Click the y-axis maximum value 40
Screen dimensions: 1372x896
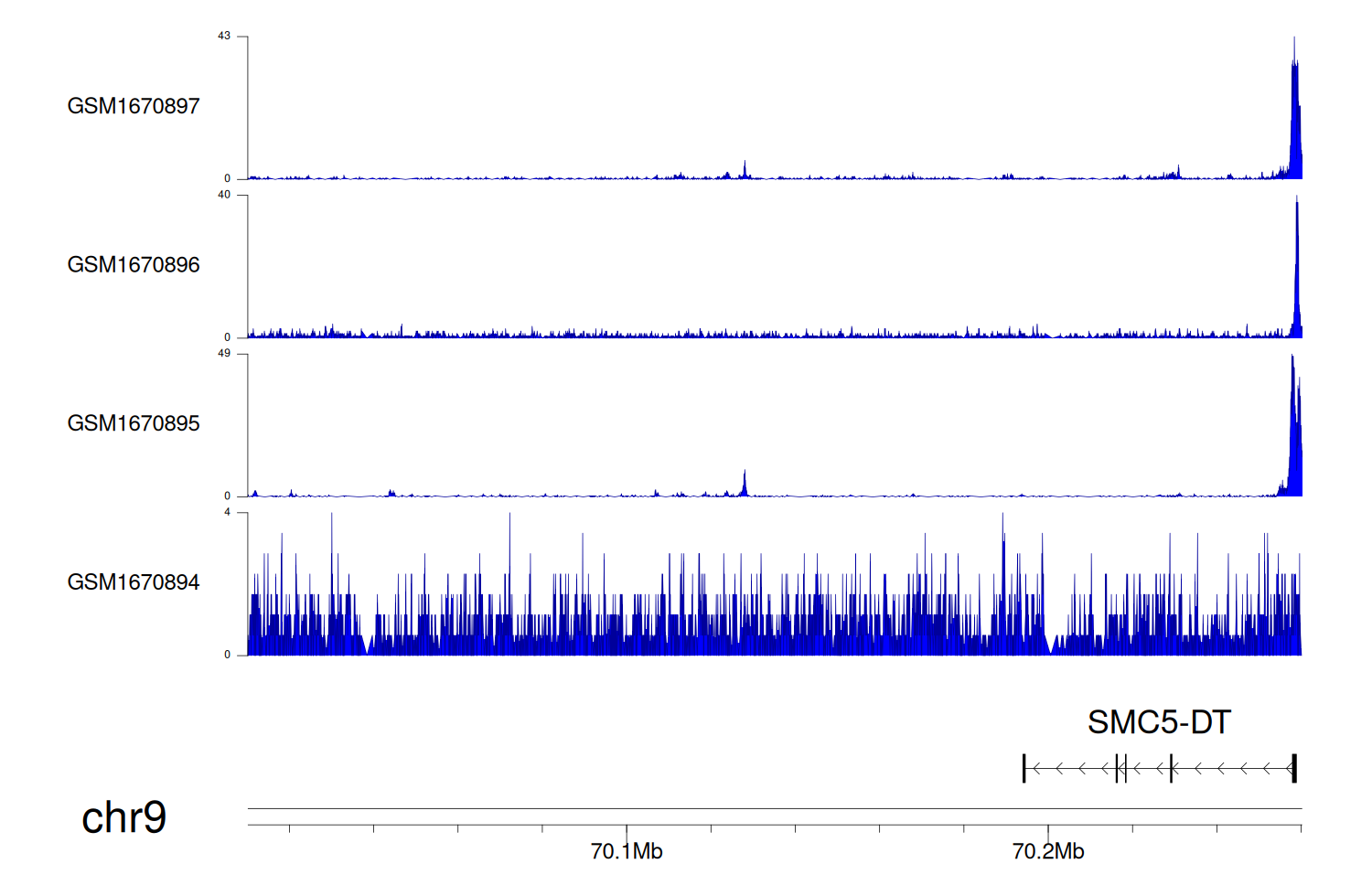224,195
